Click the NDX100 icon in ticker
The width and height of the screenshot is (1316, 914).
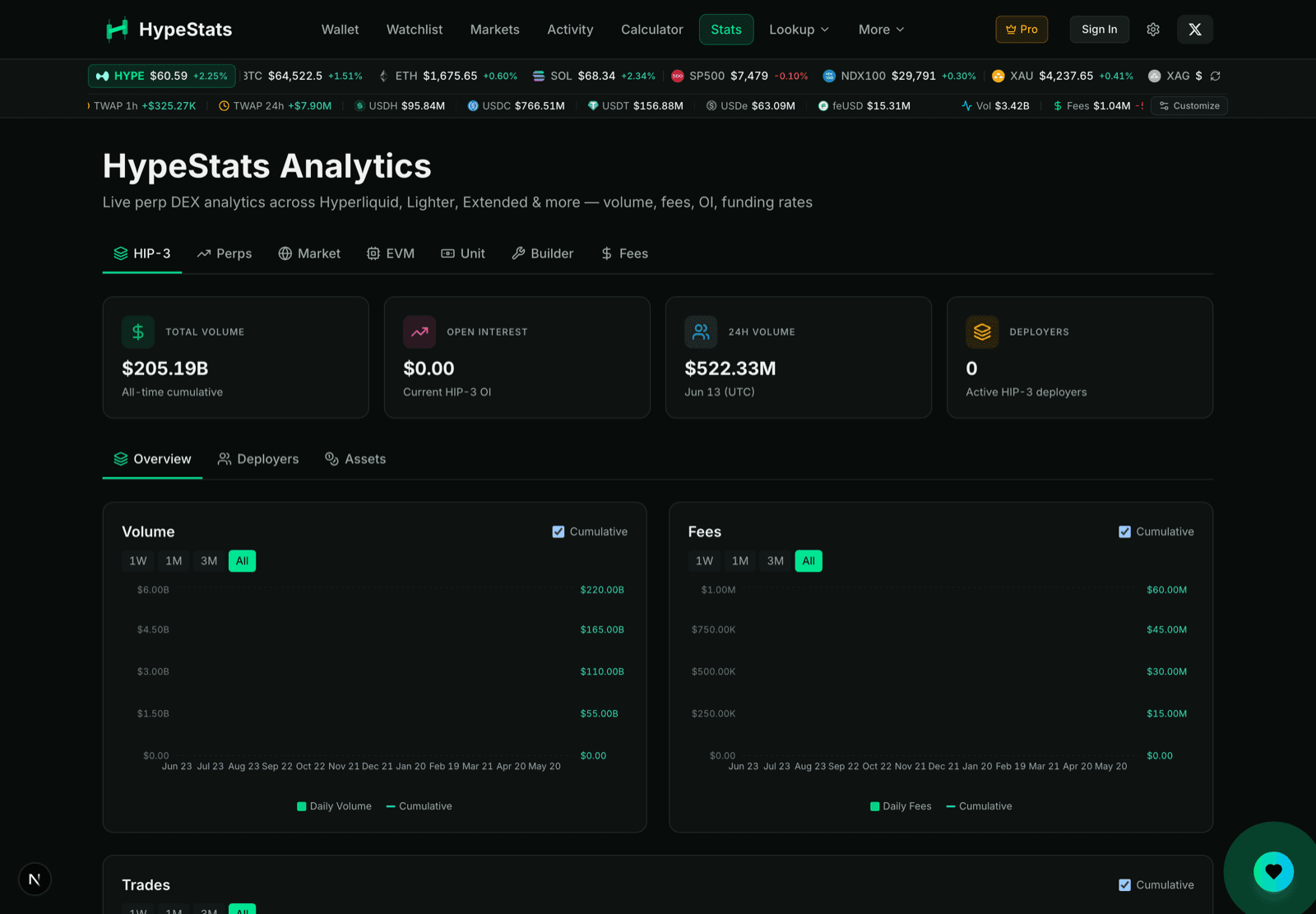coord(829,76)
